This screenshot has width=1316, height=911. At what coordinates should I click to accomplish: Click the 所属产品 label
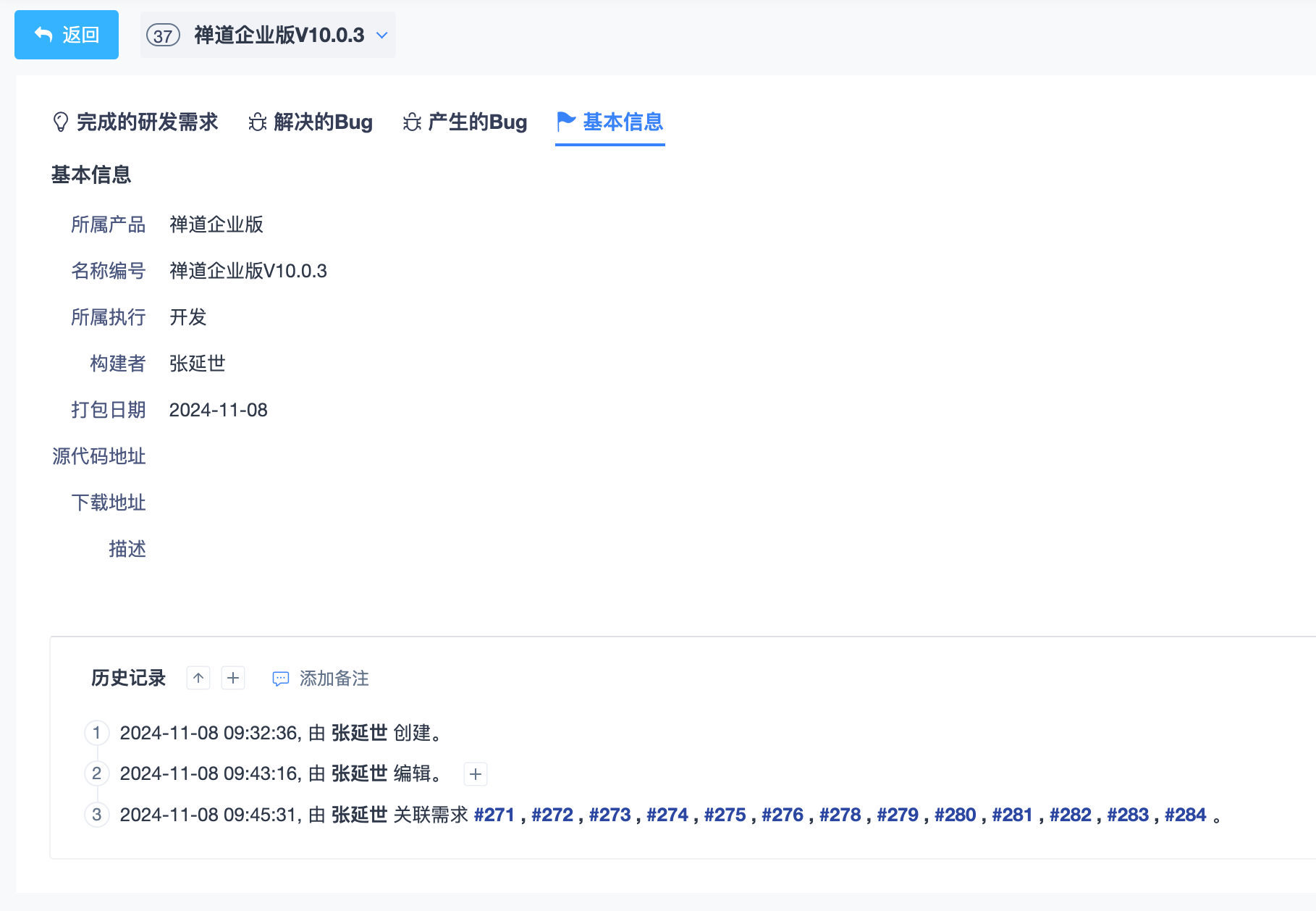tap(109, 224)
